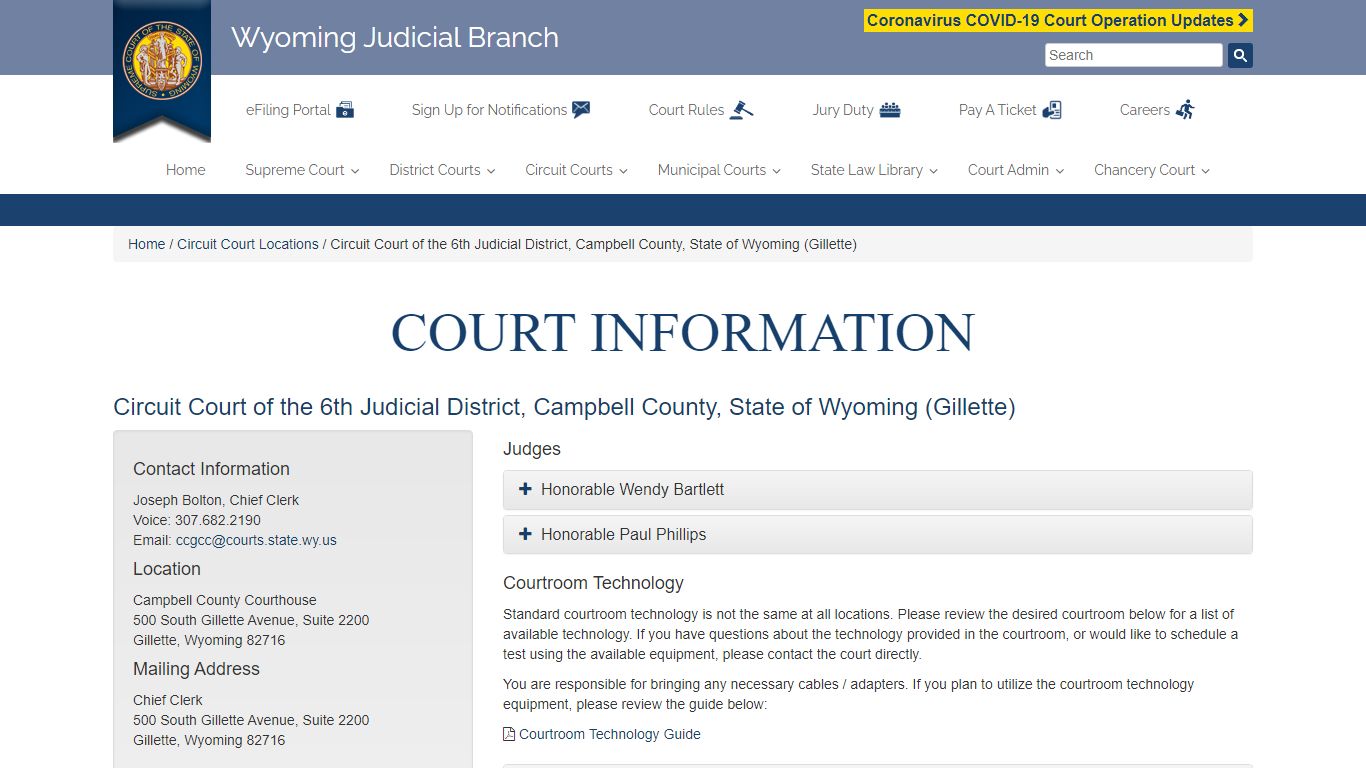This screenshot has height=768, width=1366.
Task: Click the Courtroom Technology heading
Action: point(593,583)
